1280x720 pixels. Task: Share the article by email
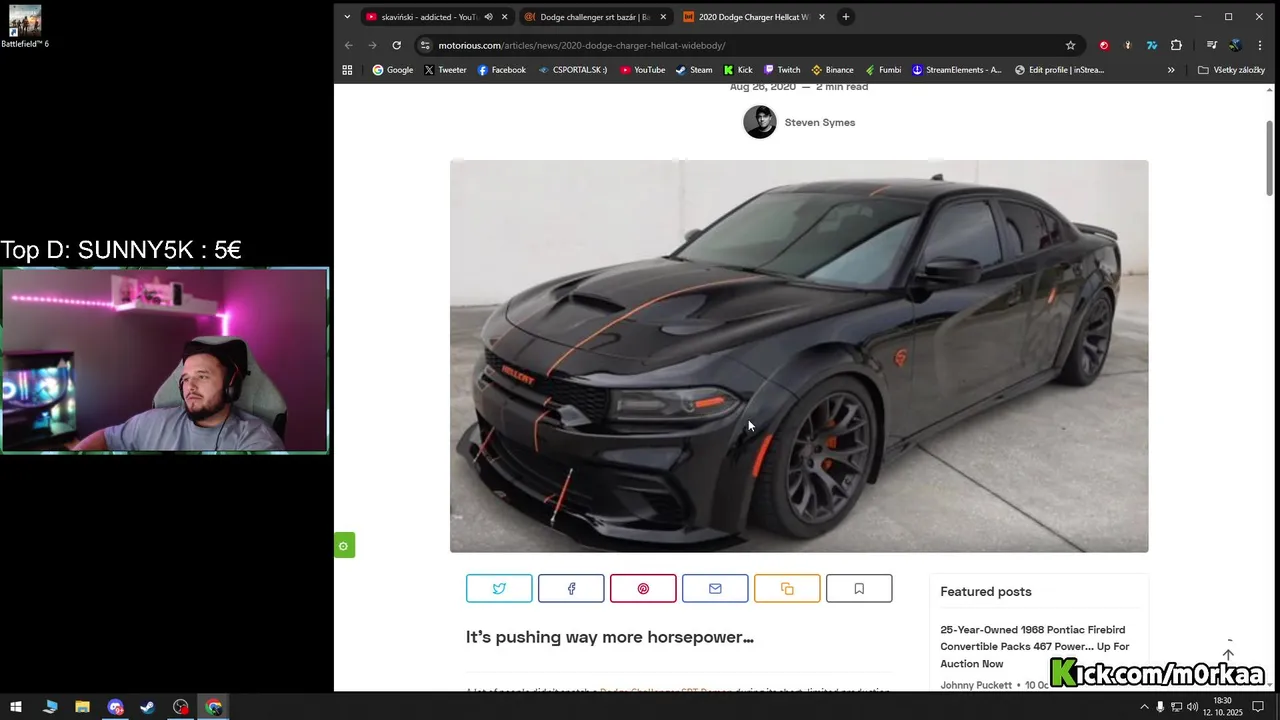[x=715, y=589]
